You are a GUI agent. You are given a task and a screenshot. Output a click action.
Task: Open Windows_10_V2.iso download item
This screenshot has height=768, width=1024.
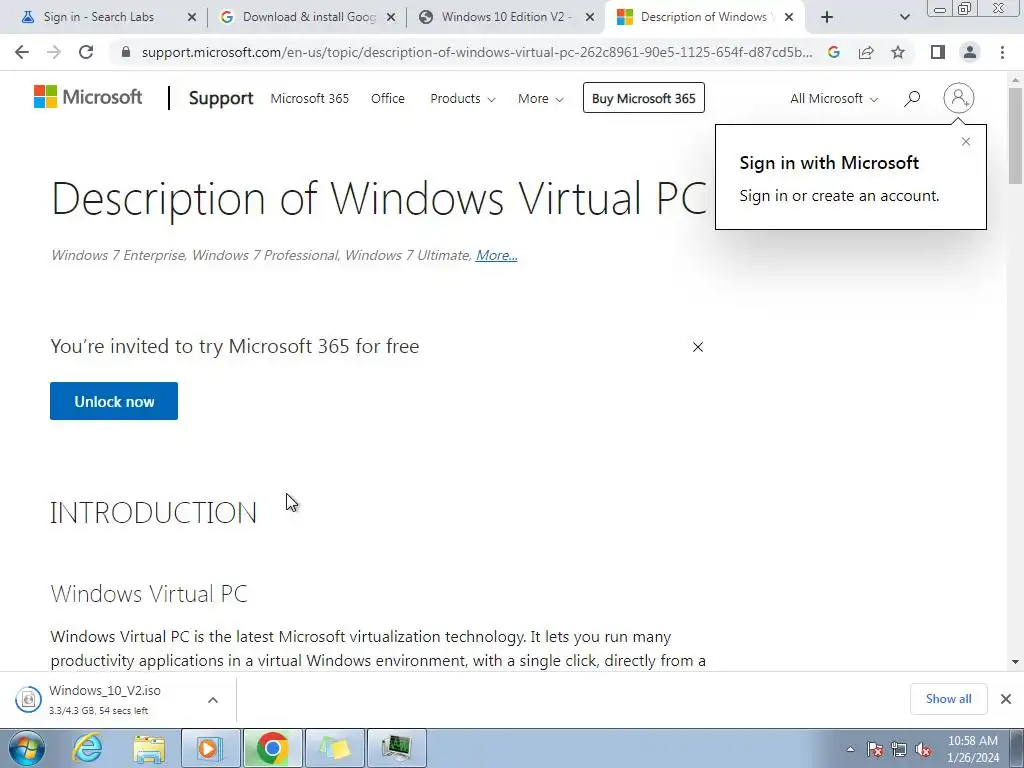click(x=104, y=699)
